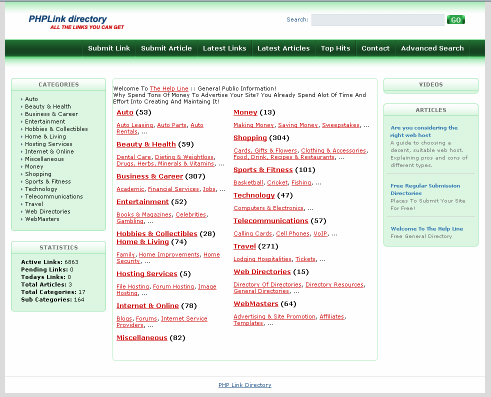Image resolution: width=491 pixels, height=397 pixels.
Task: Go to Latest Links menu item
Action: 224,48
